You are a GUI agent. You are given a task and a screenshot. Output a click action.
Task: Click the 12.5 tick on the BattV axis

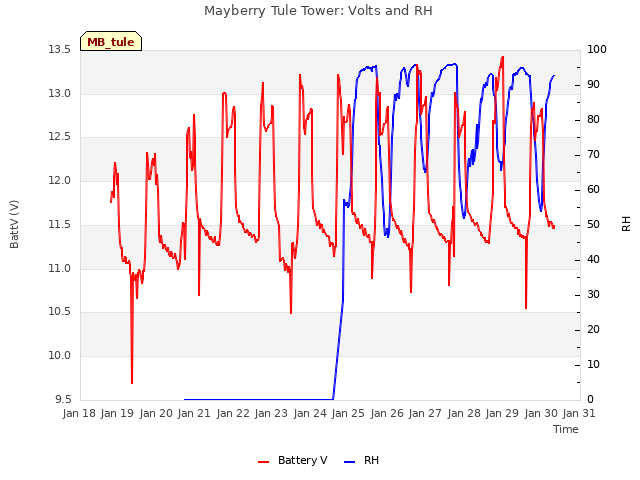60,137
